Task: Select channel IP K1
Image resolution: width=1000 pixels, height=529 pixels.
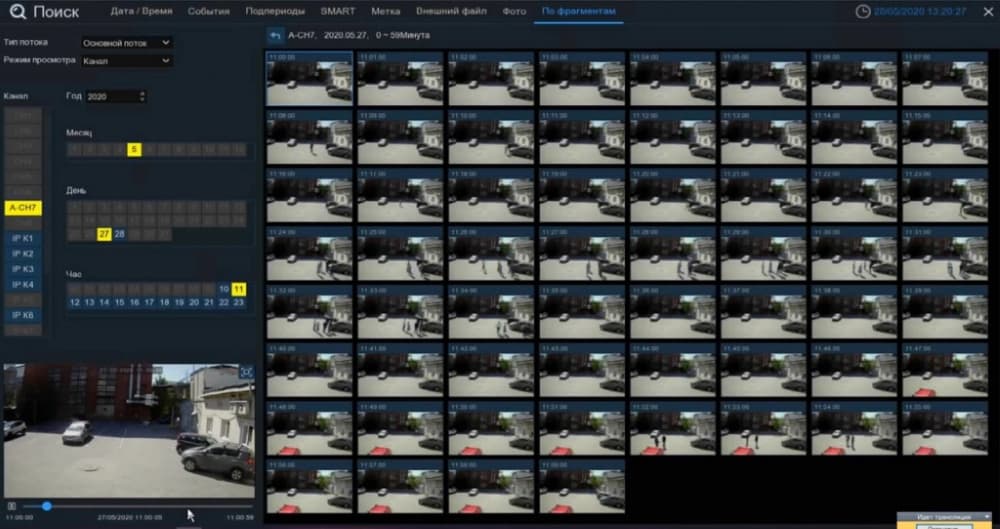Action: coord(24,239)
